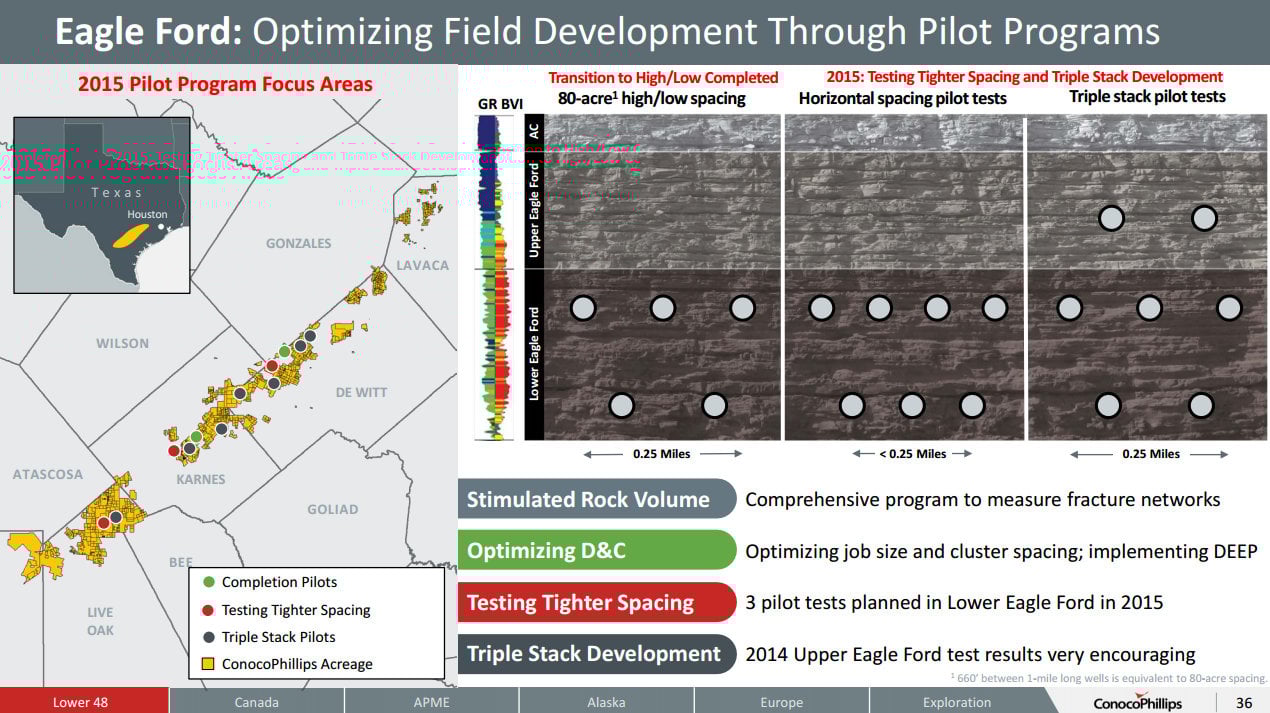
Task: Click the Triple Stack Development dark banner
Action: click(596, 655)
